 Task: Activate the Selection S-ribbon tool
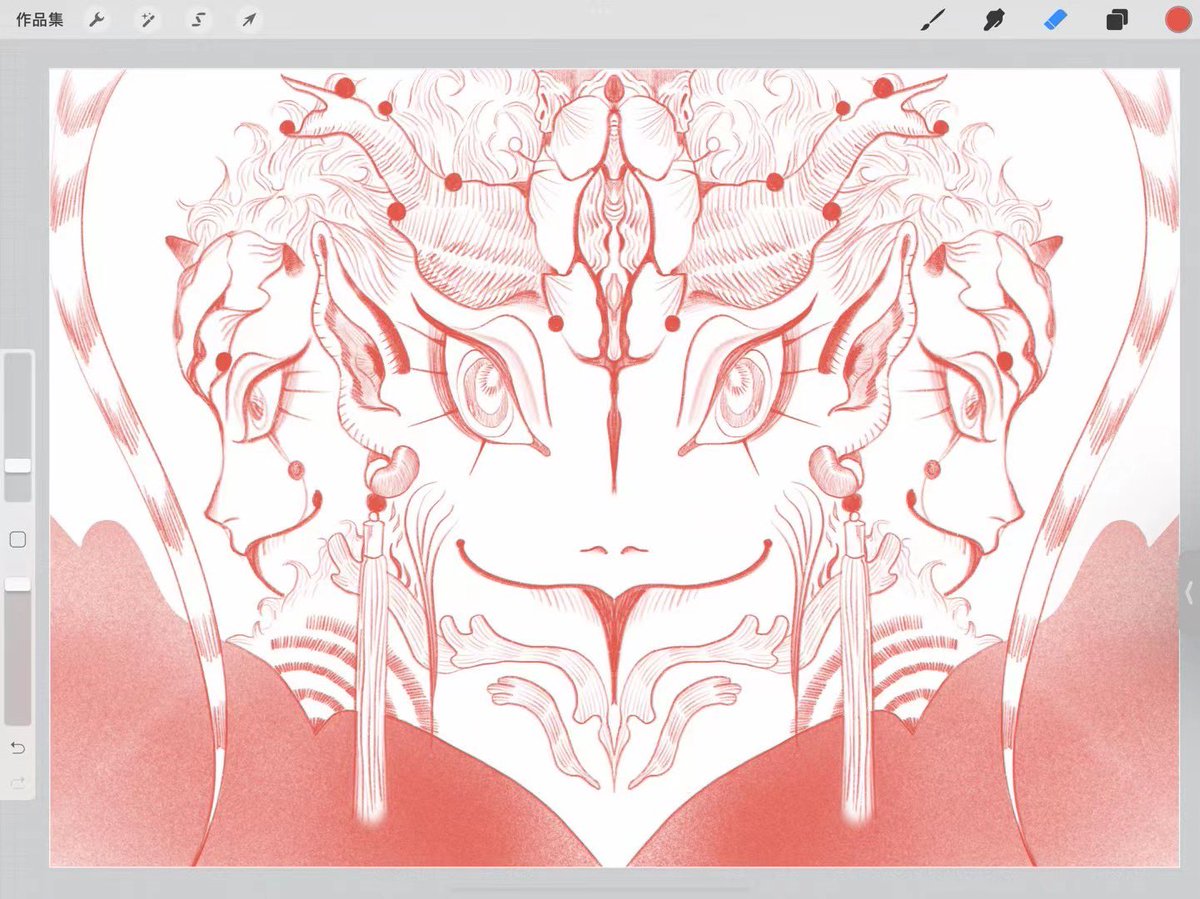pyautogui.click(x=198, y=20)
